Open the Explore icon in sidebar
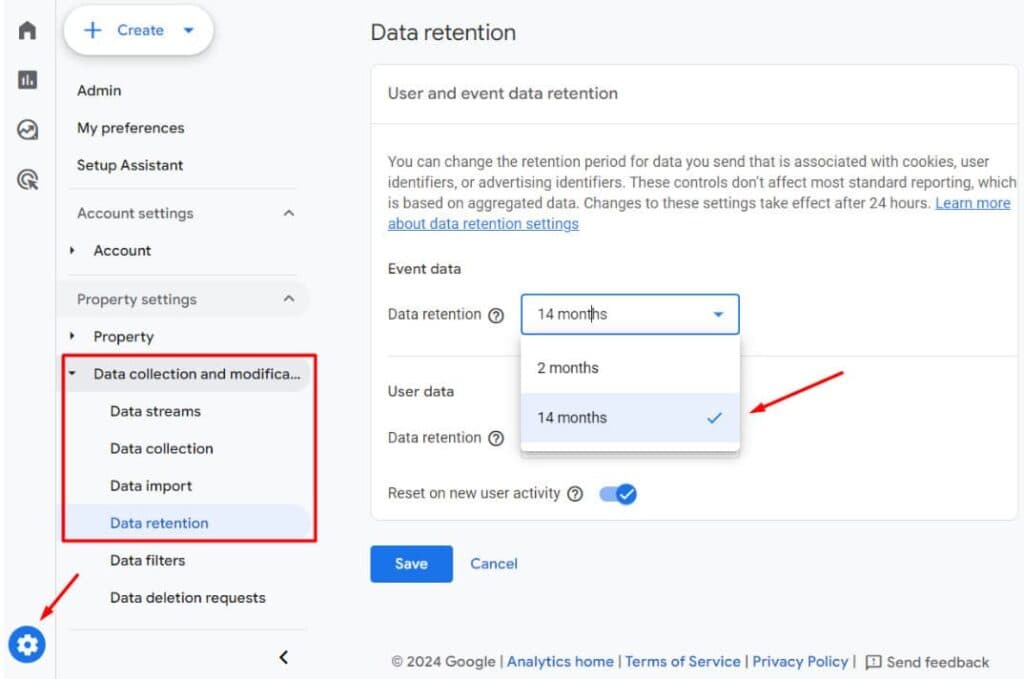 27,130
